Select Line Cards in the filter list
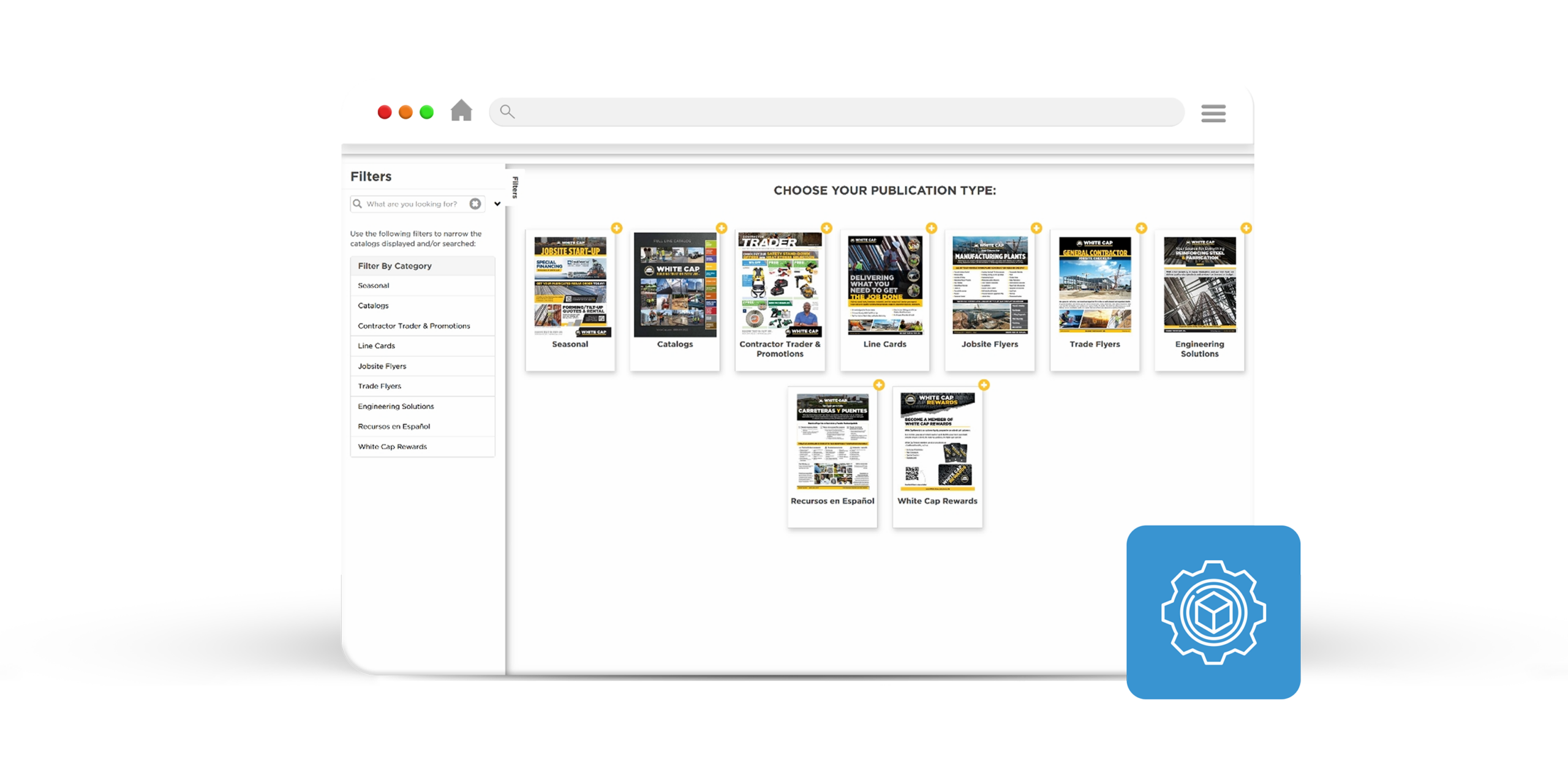 423,346
